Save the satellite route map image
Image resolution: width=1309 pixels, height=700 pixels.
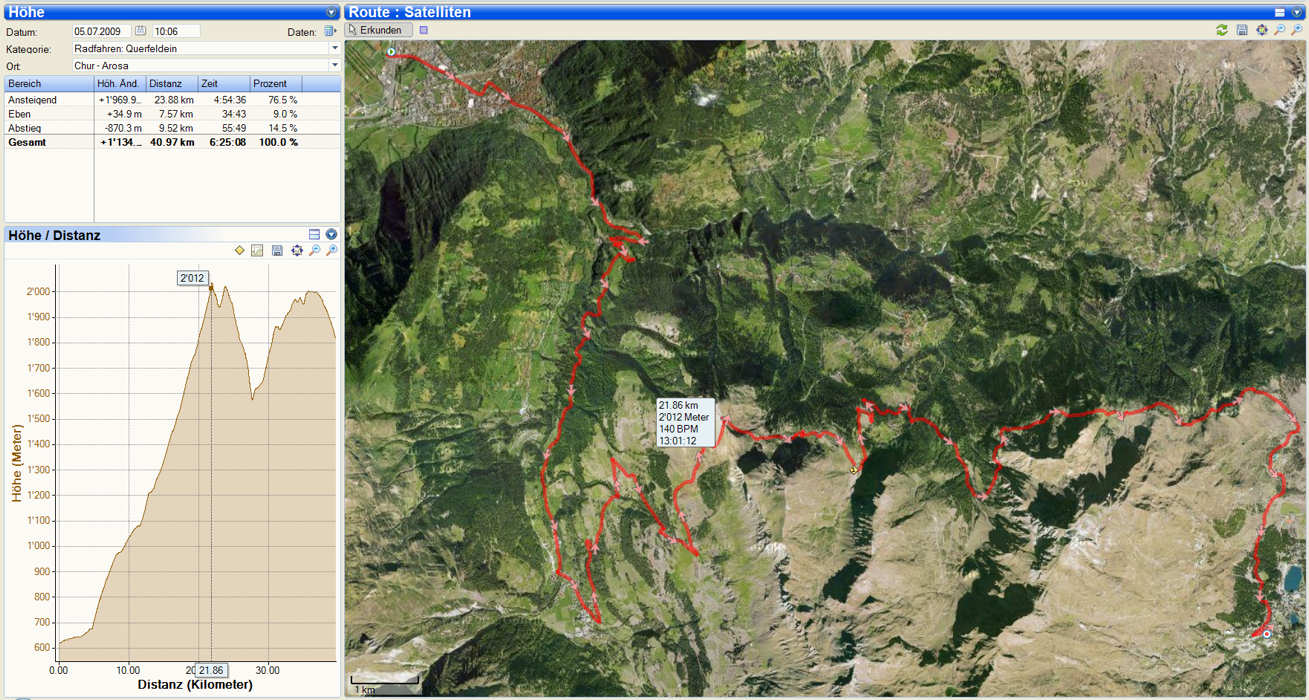(1242, 30)
